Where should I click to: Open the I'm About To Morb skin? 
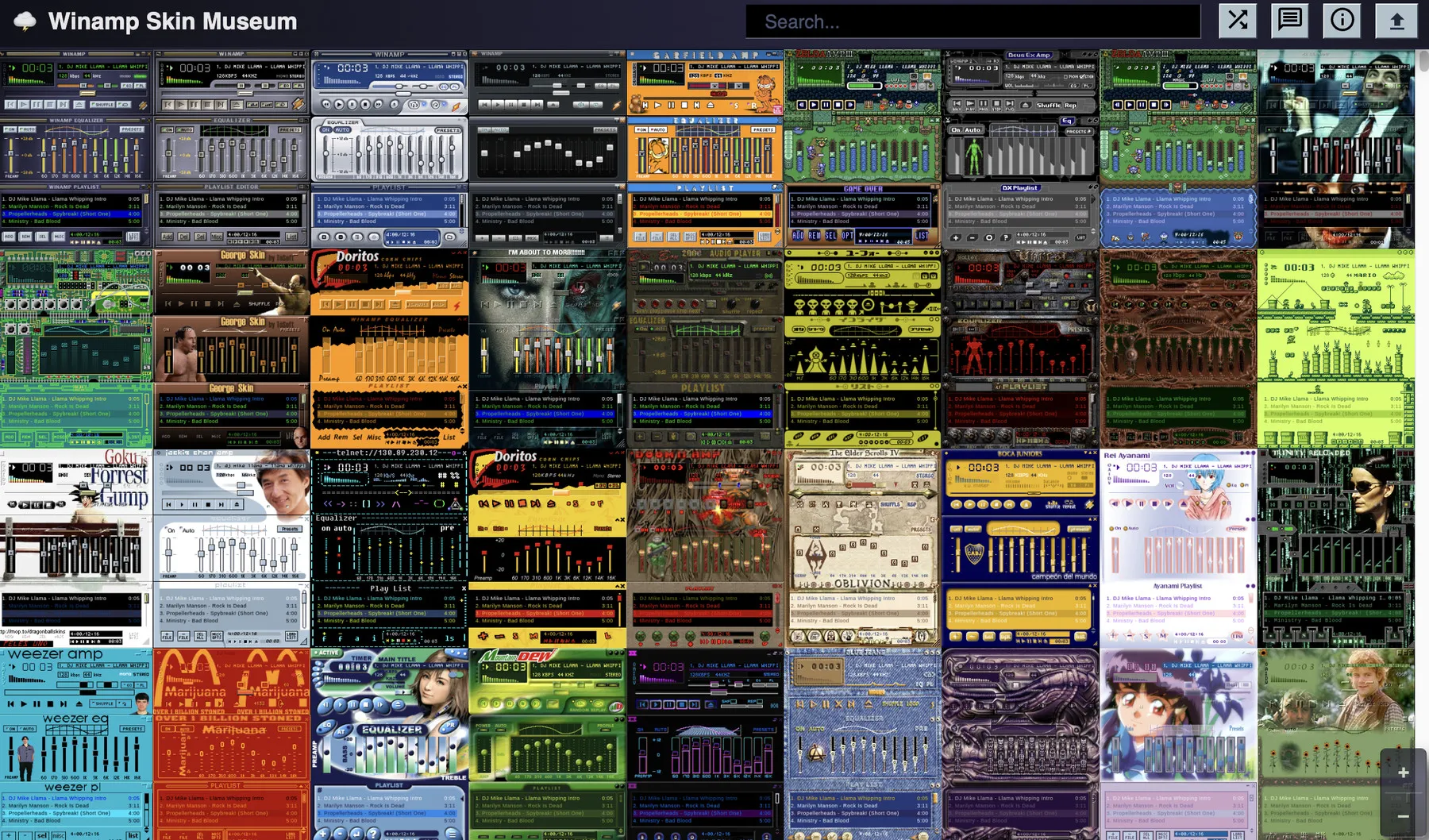coord(547,349)
